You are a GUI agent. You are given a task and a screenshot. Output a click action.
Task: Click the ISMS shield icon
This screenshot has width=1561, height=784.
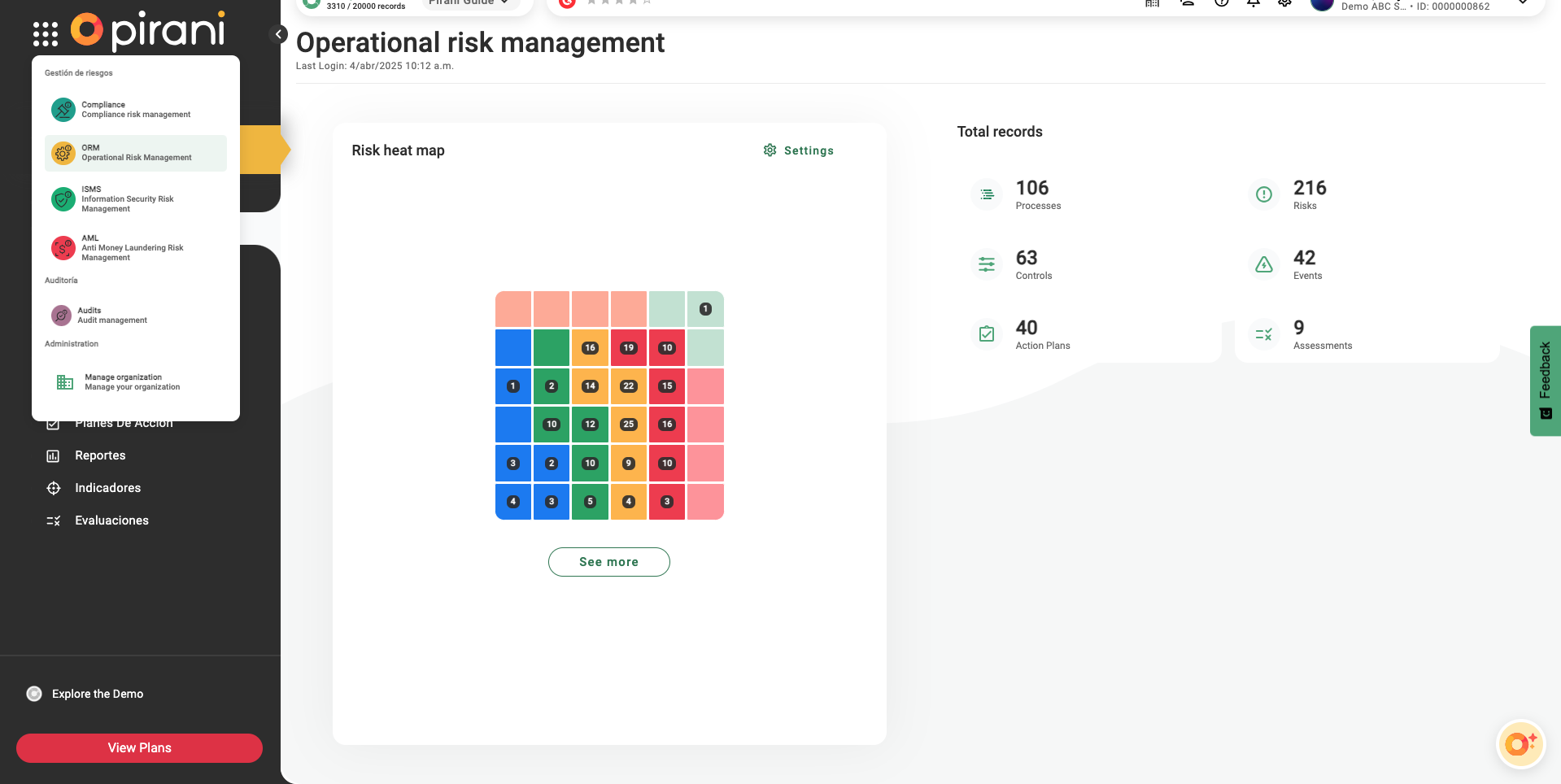tap(63, 199)
